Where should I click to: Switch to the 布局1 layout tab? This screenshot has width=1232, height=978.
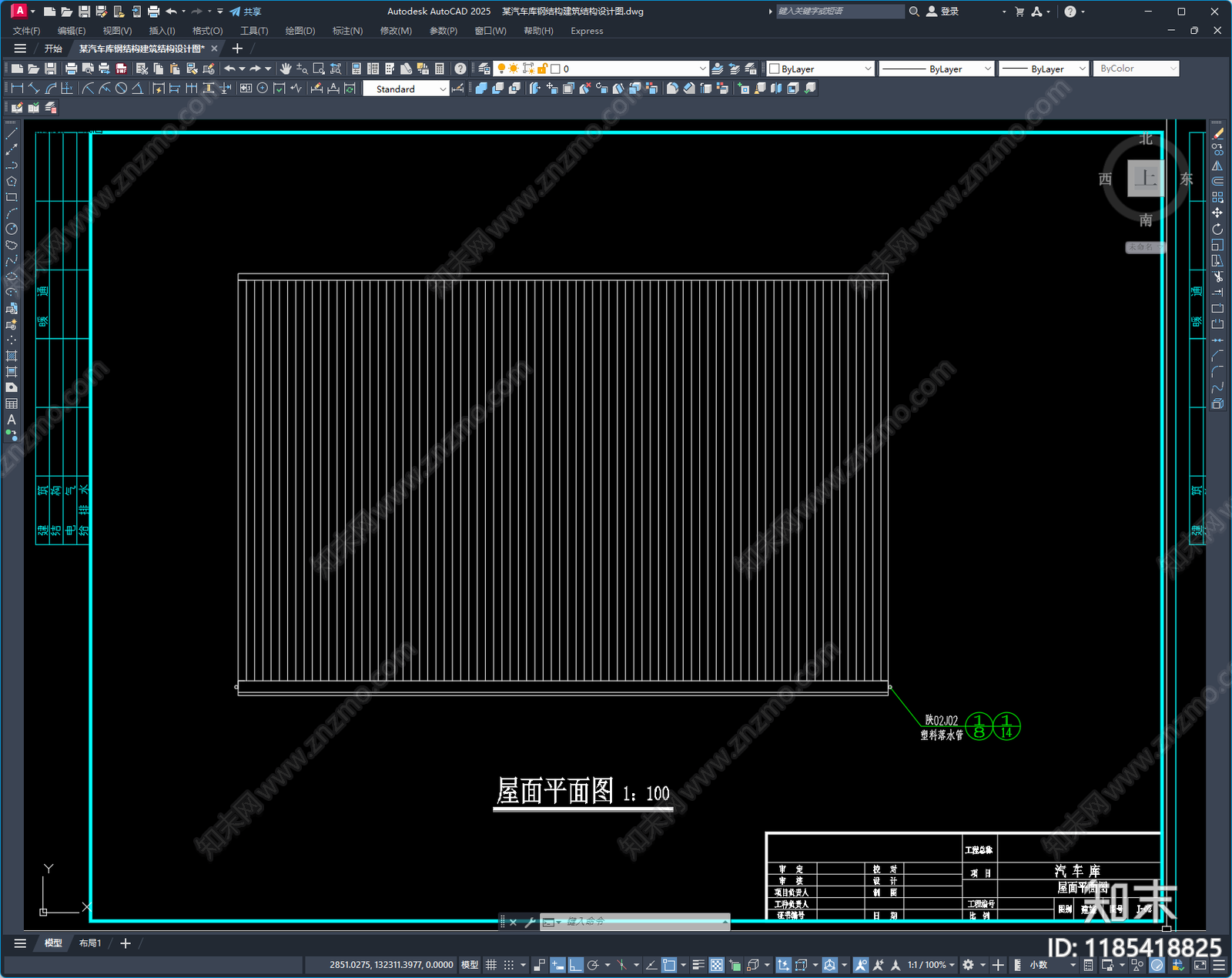tap(90, 943)
